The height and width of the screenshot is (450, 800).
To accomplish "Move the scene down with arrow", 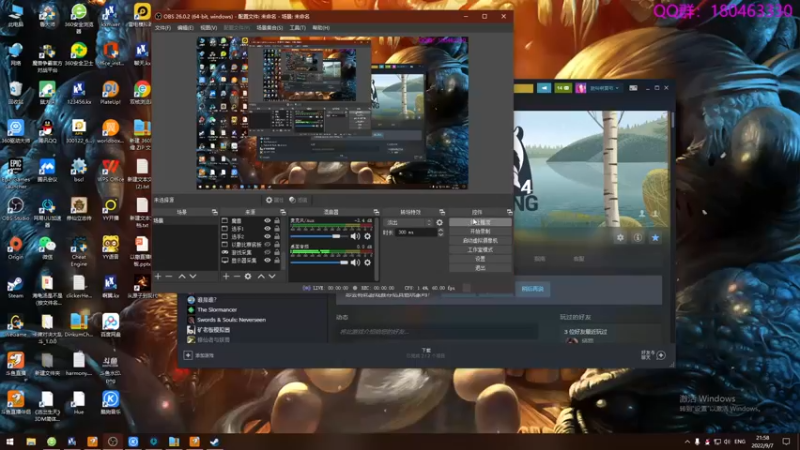I will click(193, 276).
